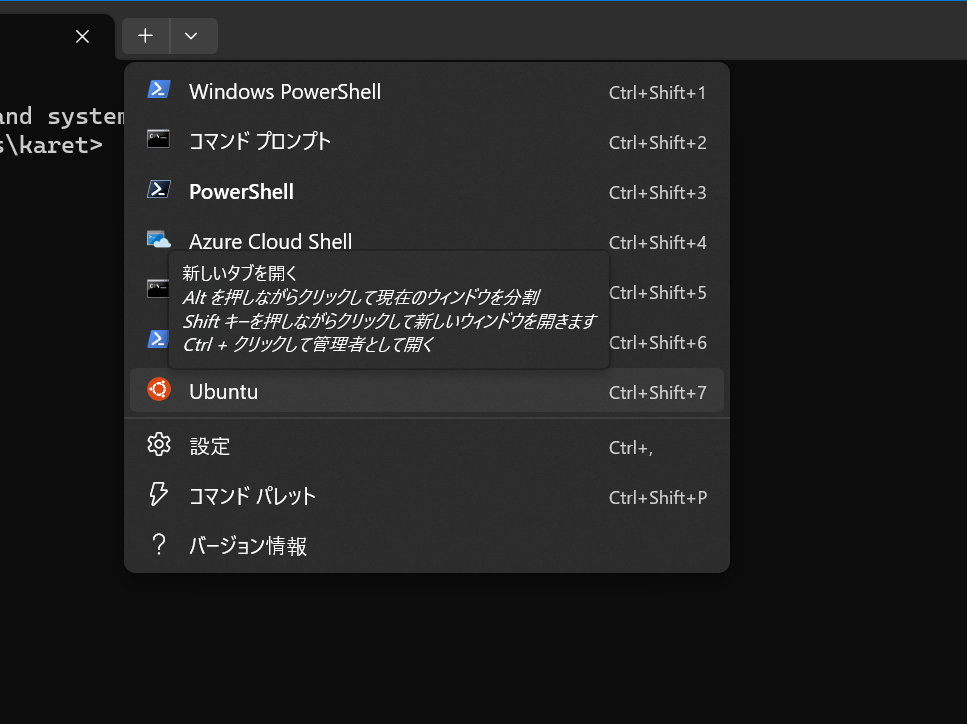The width and height of the screenshot is (967, 724).
Task: Click the Ctrl+Shift+2 shortcut label
Action: [x=657, y=142]
